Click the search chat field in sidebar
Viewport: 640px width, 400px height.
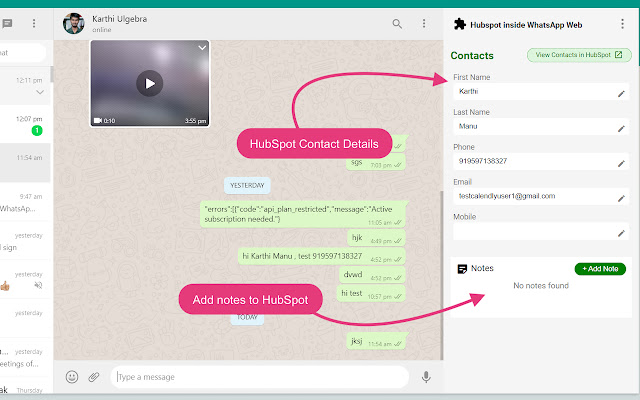[22, 53]
